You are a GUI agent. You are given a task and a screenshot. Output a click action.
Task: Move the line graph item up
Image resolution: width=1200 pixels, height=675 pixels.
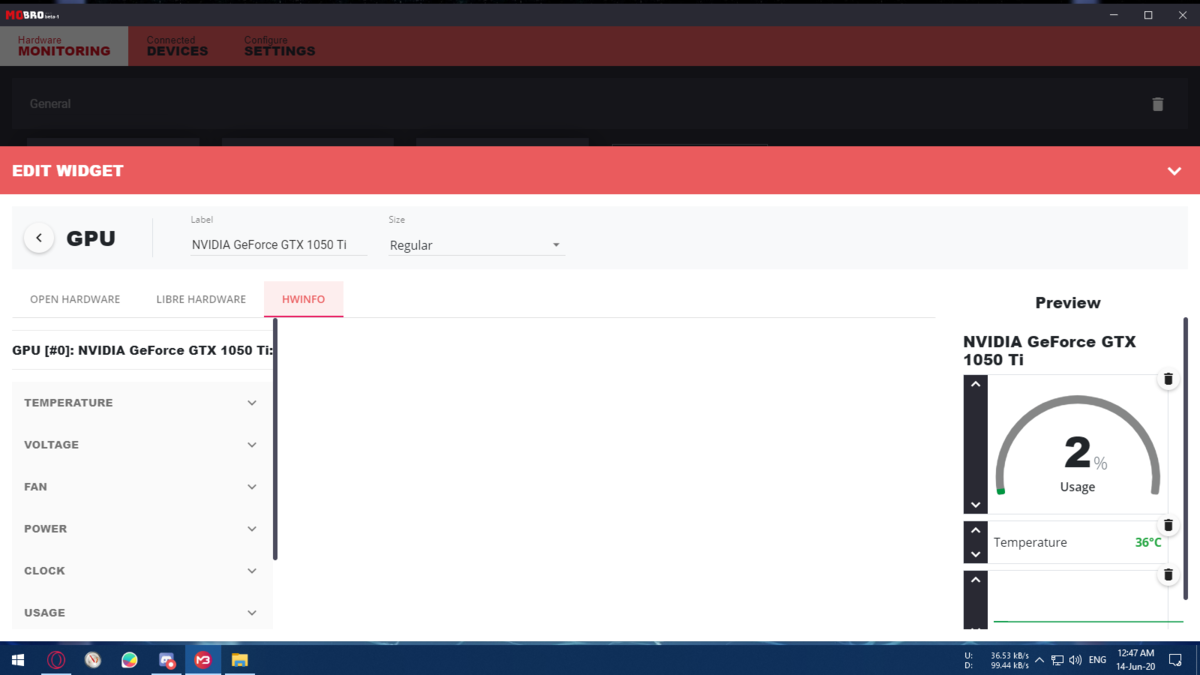pyautogui.click(x=975, y=580)
